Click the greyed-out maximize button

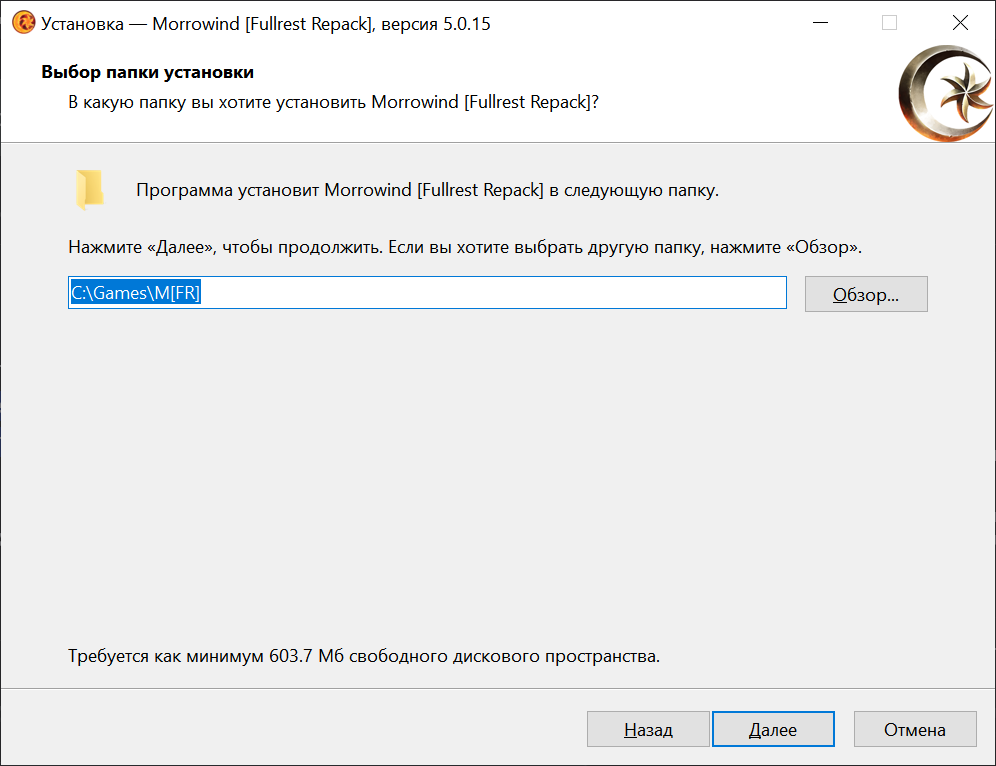[x=889, y=23]
